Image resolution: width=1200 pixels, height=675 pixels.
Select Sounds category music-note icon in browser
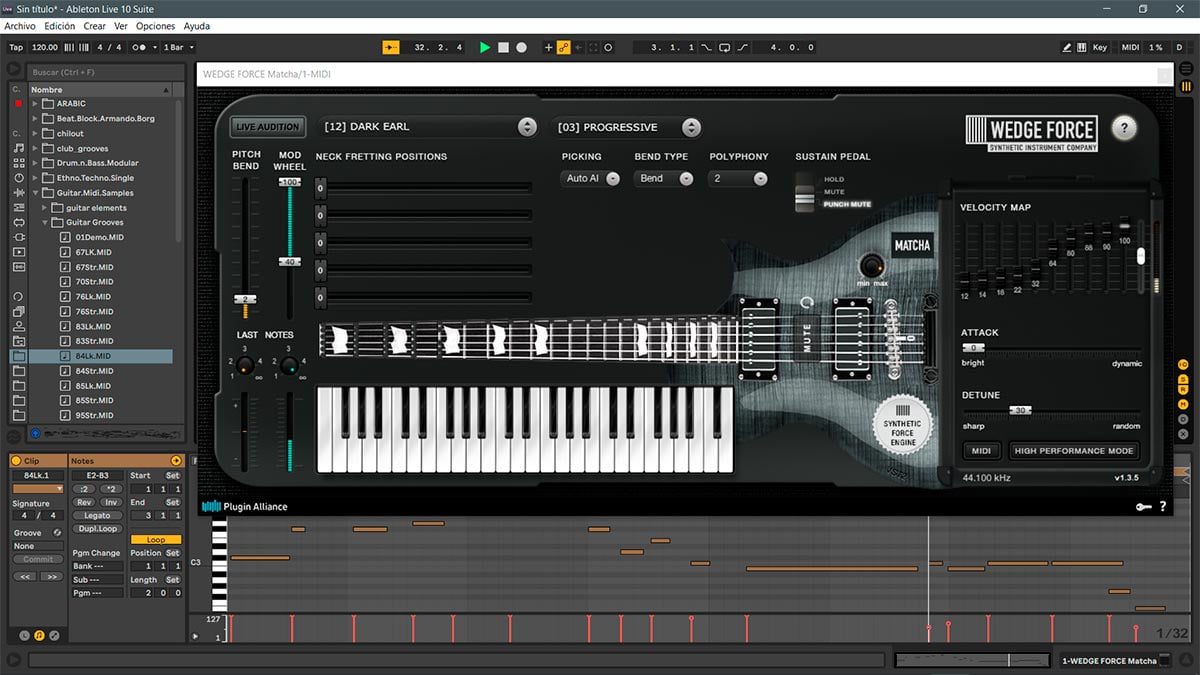coord(18,148)
